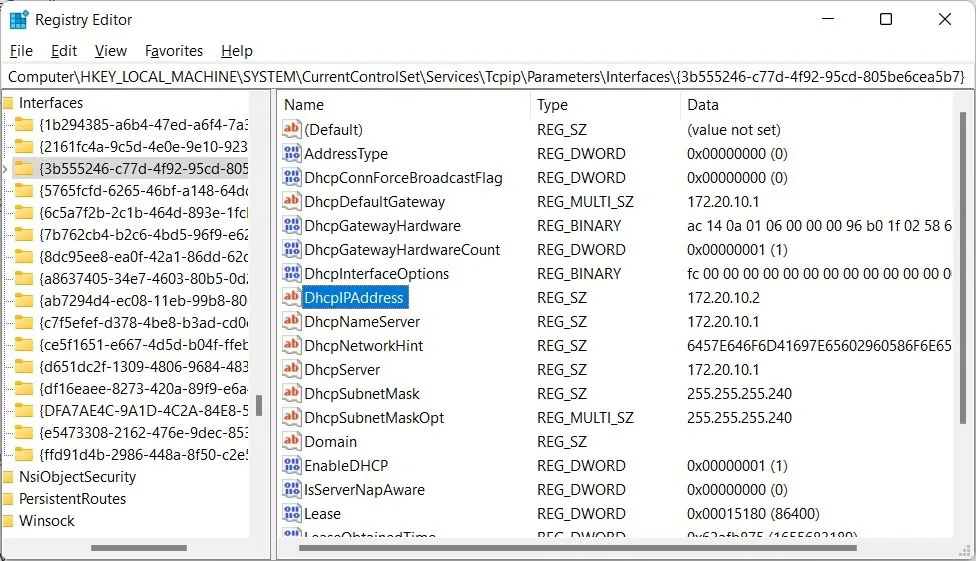Click the window resize grip in bottom corner

coord(966,550)
